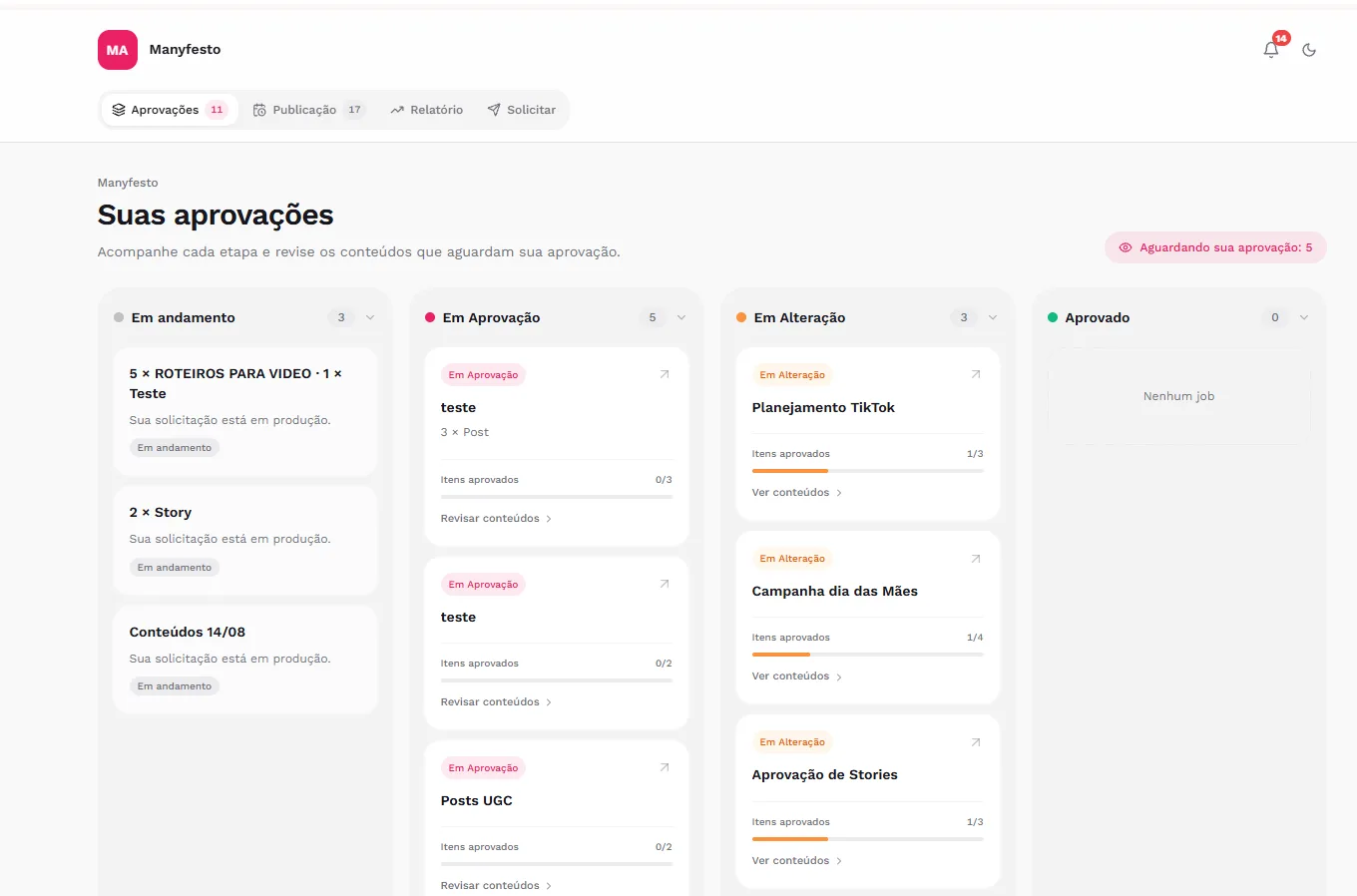The height and width of the screenshot is (896, 1357).
Task: Go to the Relatório tab
Action: pos(426,110)
